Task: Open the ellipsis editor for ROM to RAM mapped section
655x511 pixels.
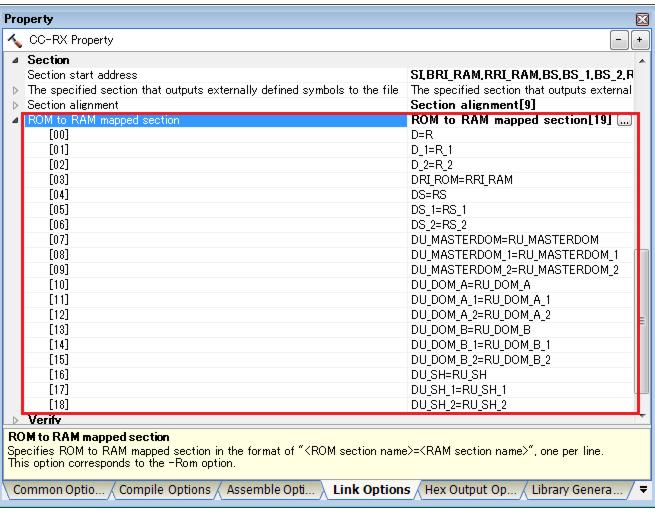Action: coord(625,120)
